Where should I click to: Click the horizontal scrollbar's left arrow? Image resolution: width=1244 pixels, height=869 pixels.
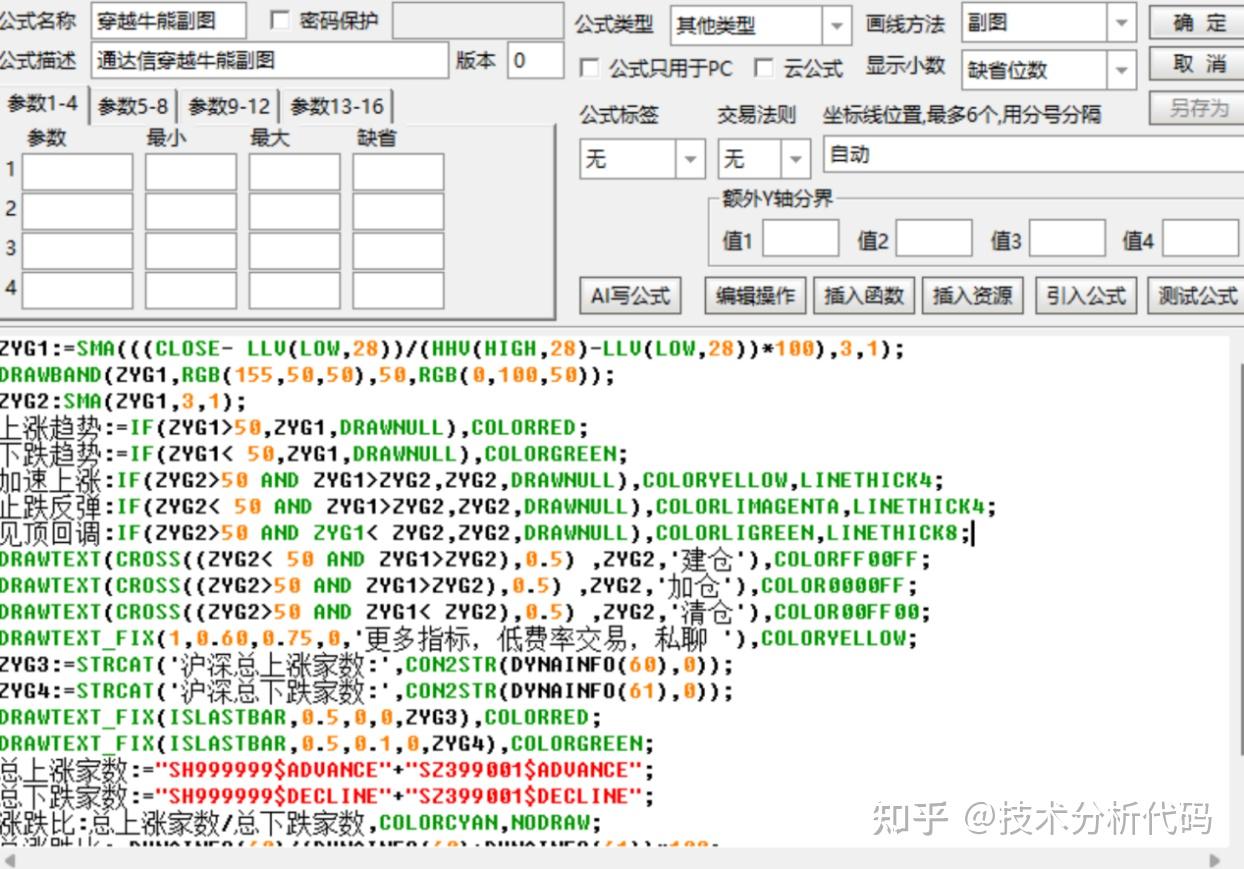(8, 859)
